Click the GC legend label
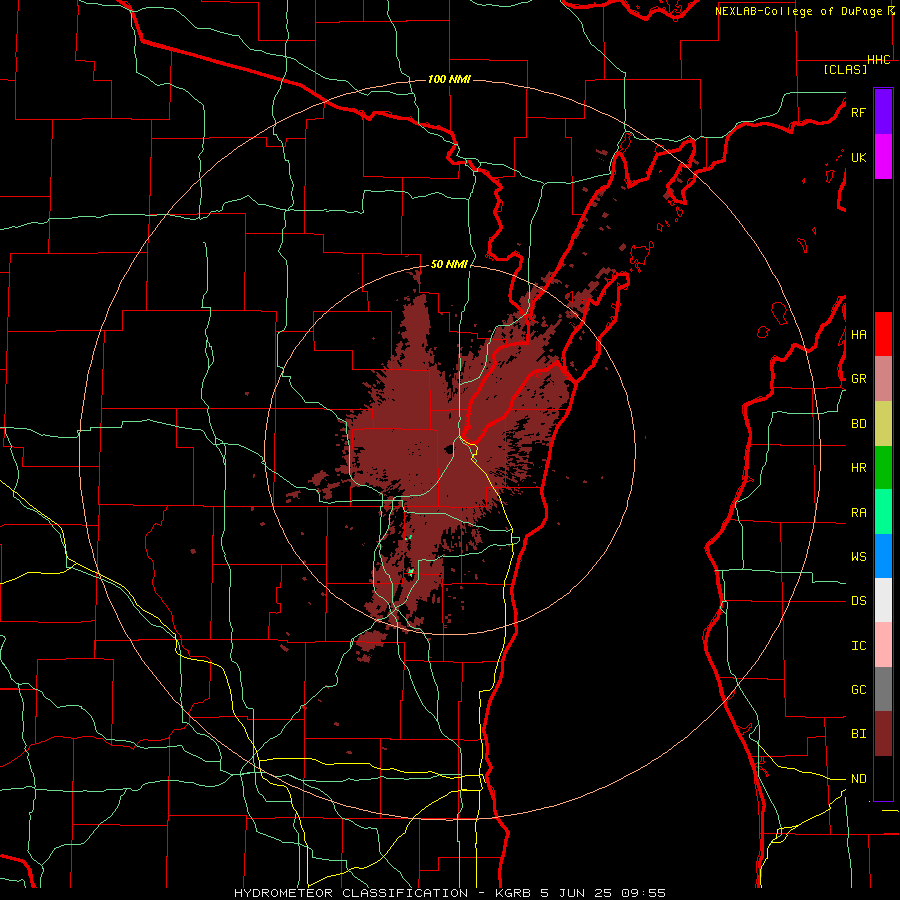The width and height of the screenshot is (900, 900). click(858, 690)
